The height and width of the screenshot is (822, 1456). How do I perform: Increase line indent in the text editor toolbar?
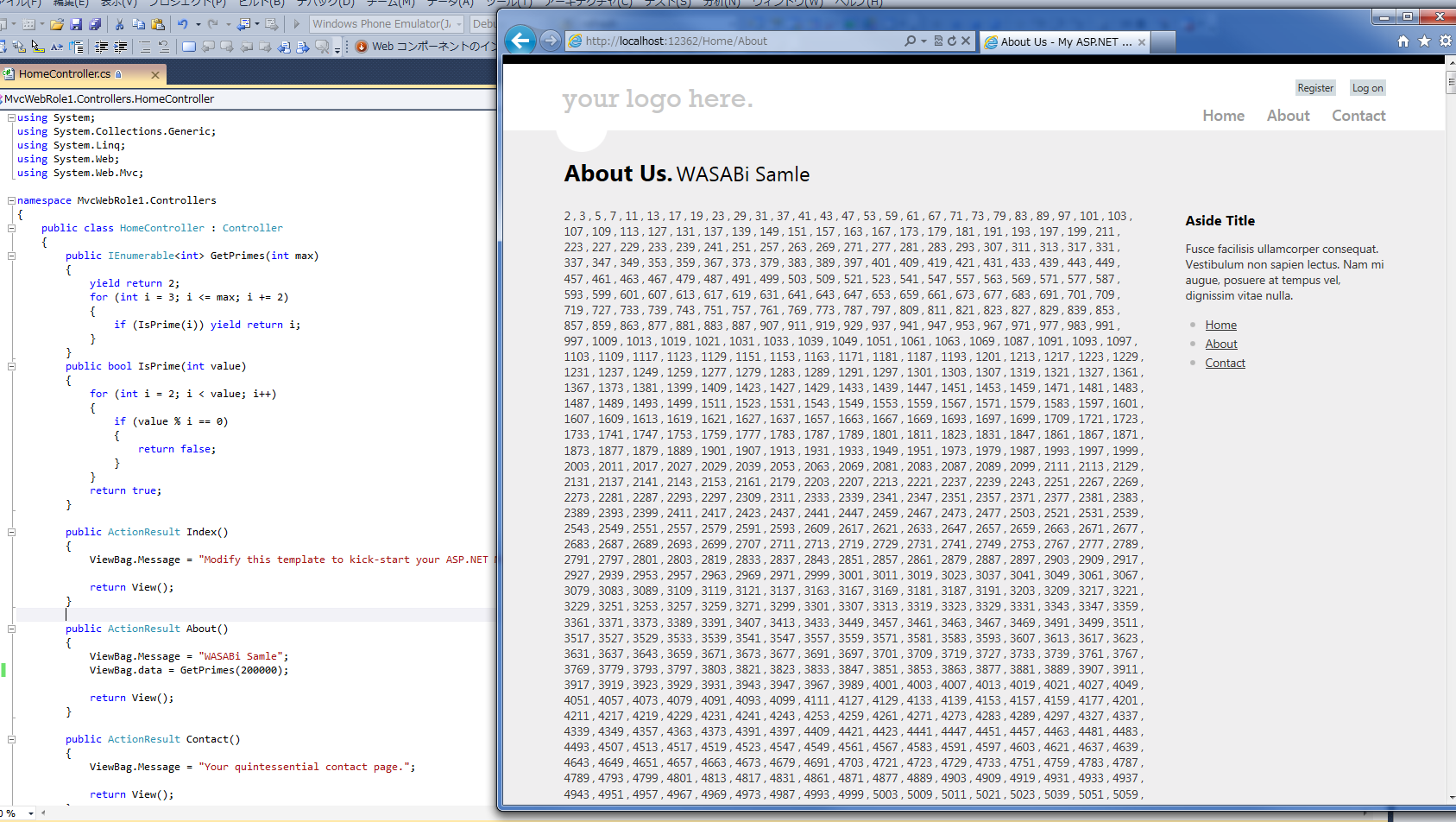121,47
